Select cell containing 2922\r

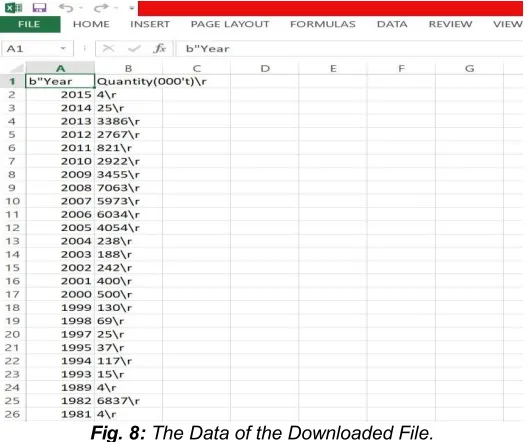tap(128, 161)
